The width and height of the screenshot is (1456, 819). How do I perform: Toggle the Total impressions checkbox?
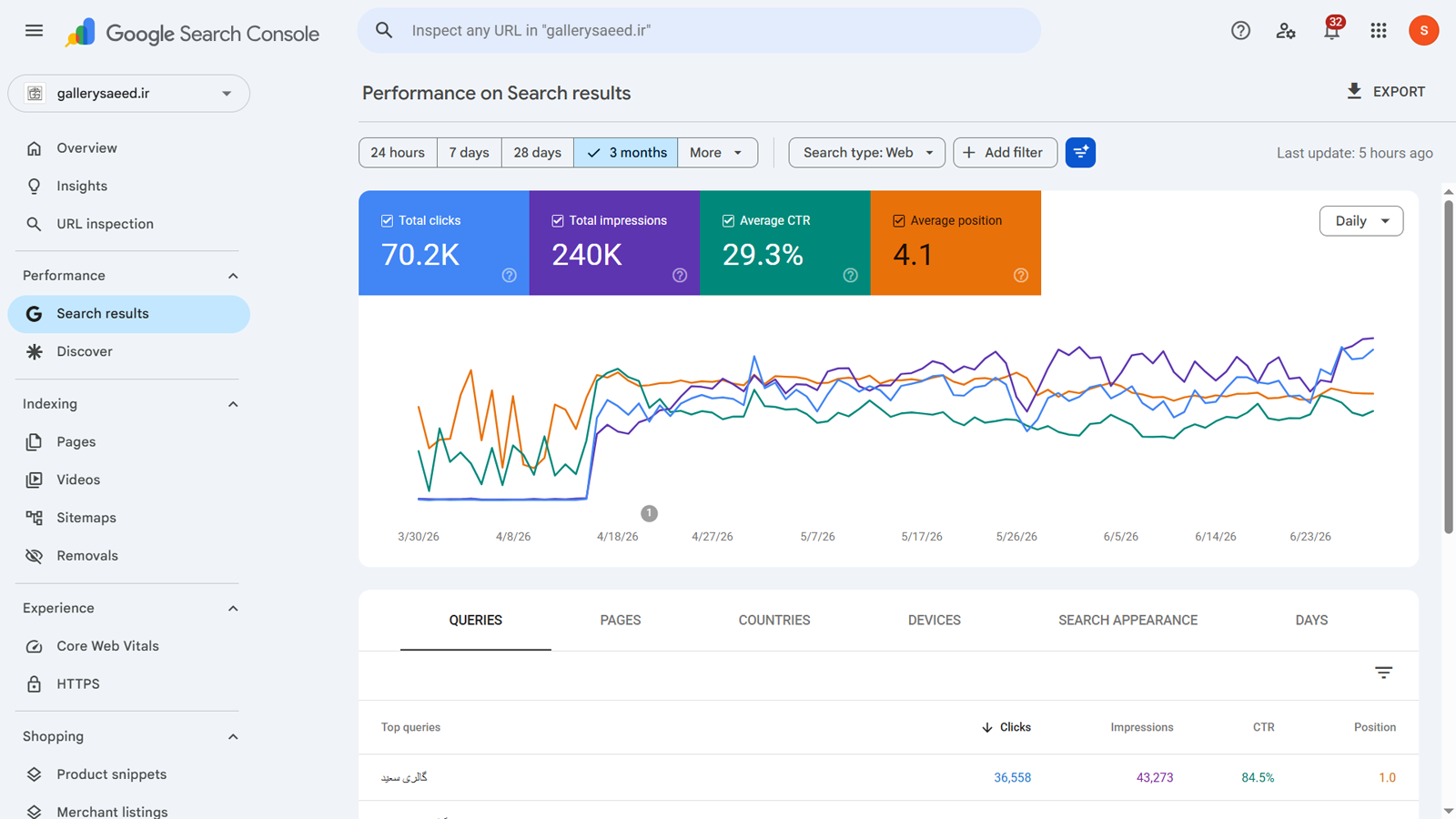(558, 220)
